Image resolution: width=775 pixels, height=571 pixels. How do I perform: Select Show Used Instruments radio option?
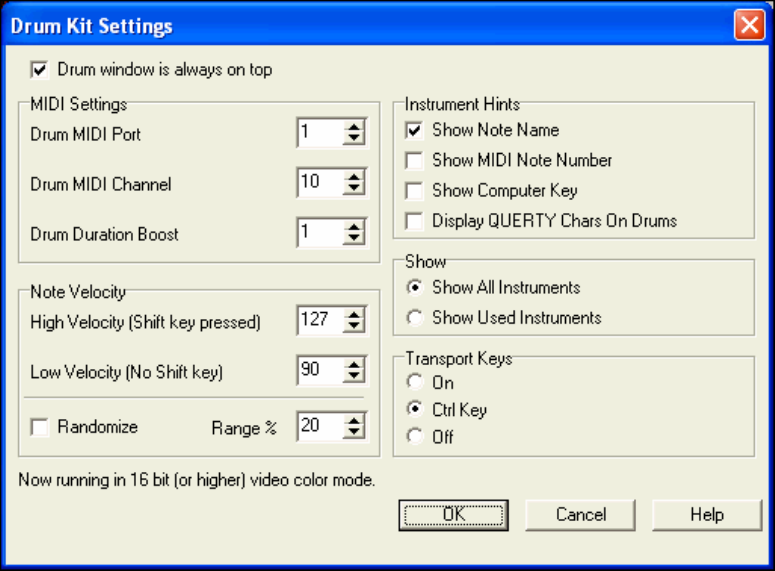[413, 318]
